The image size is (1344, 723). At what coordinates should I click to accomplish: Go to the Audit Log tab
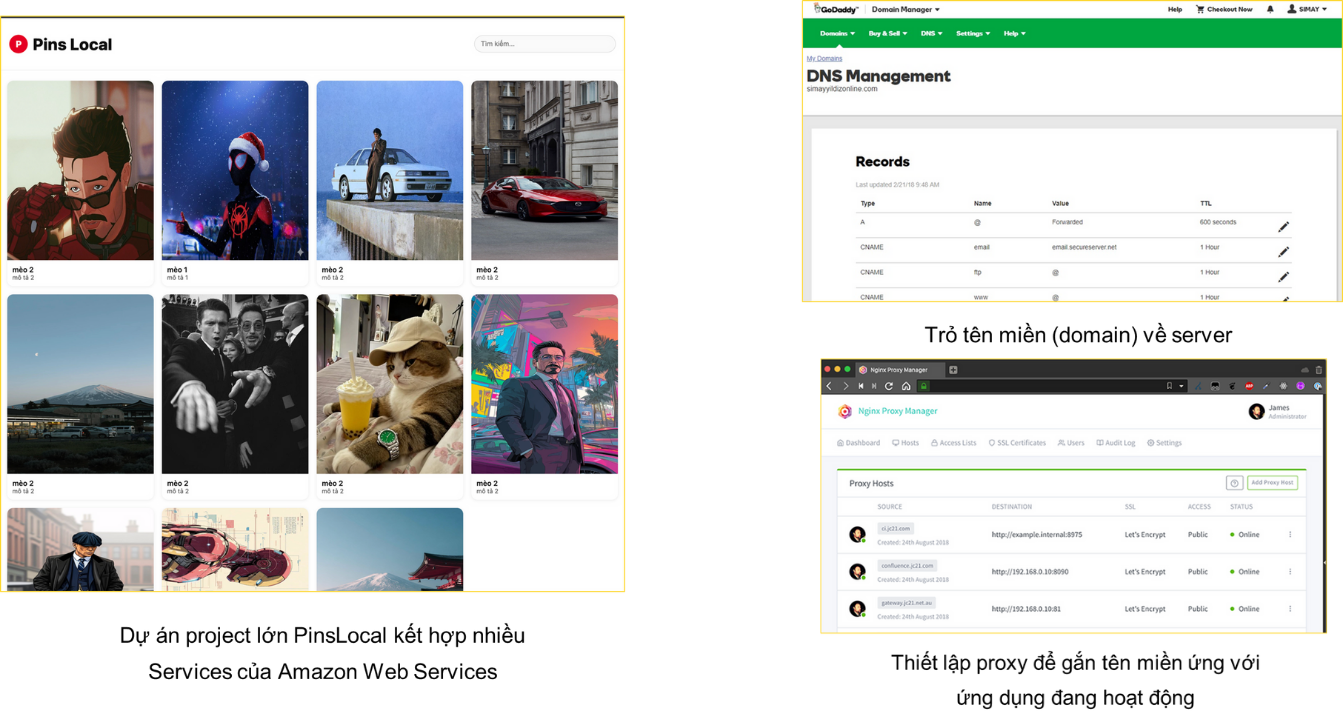pos(1116,443)
